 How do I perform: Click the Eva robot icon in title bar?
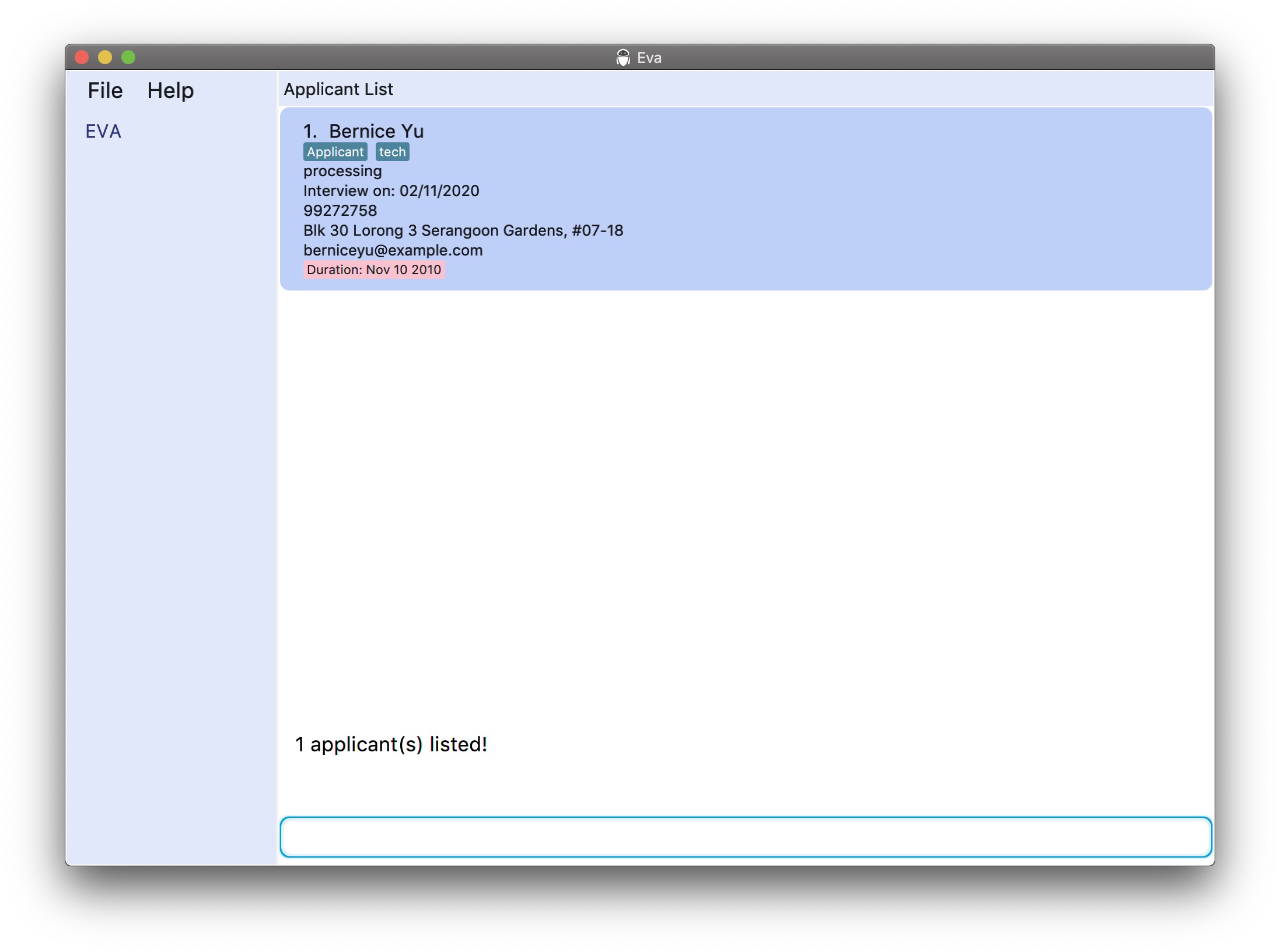click(623, 58)
